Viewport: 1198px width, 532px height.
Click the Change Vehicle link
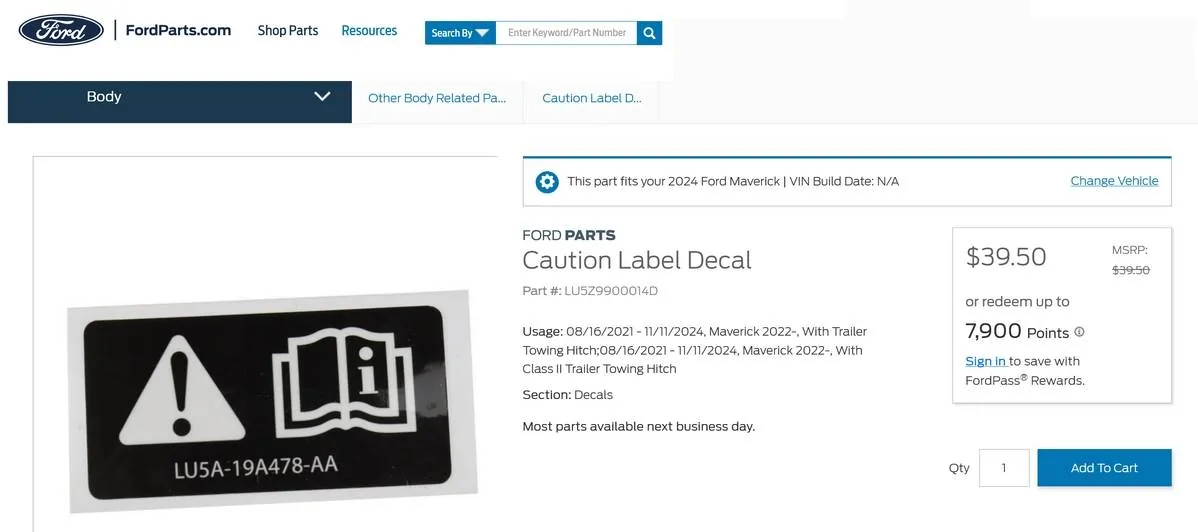pos(1115,181)
